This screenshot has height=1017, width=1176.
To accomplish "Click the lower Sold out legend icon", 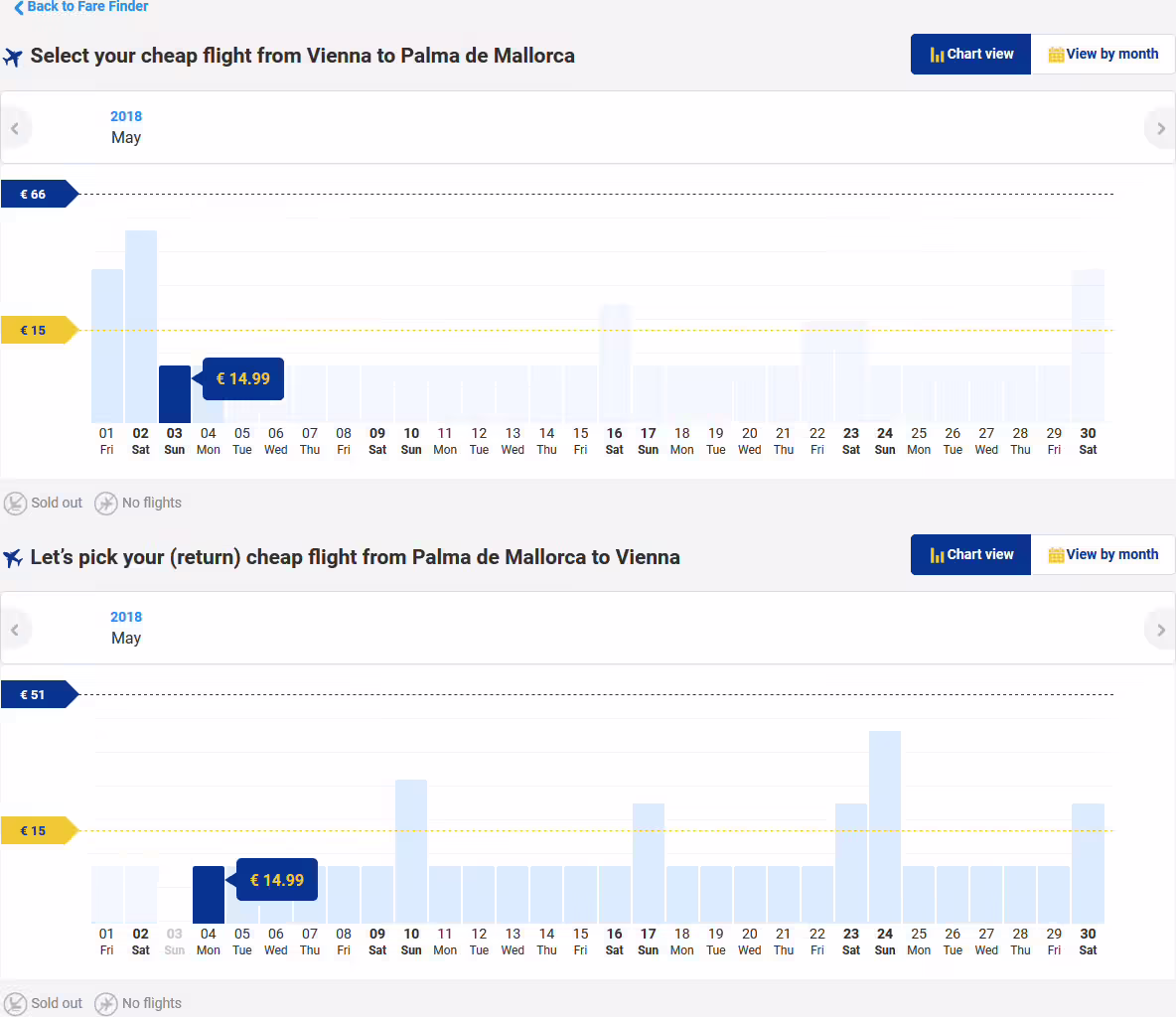I will 15,1003.
